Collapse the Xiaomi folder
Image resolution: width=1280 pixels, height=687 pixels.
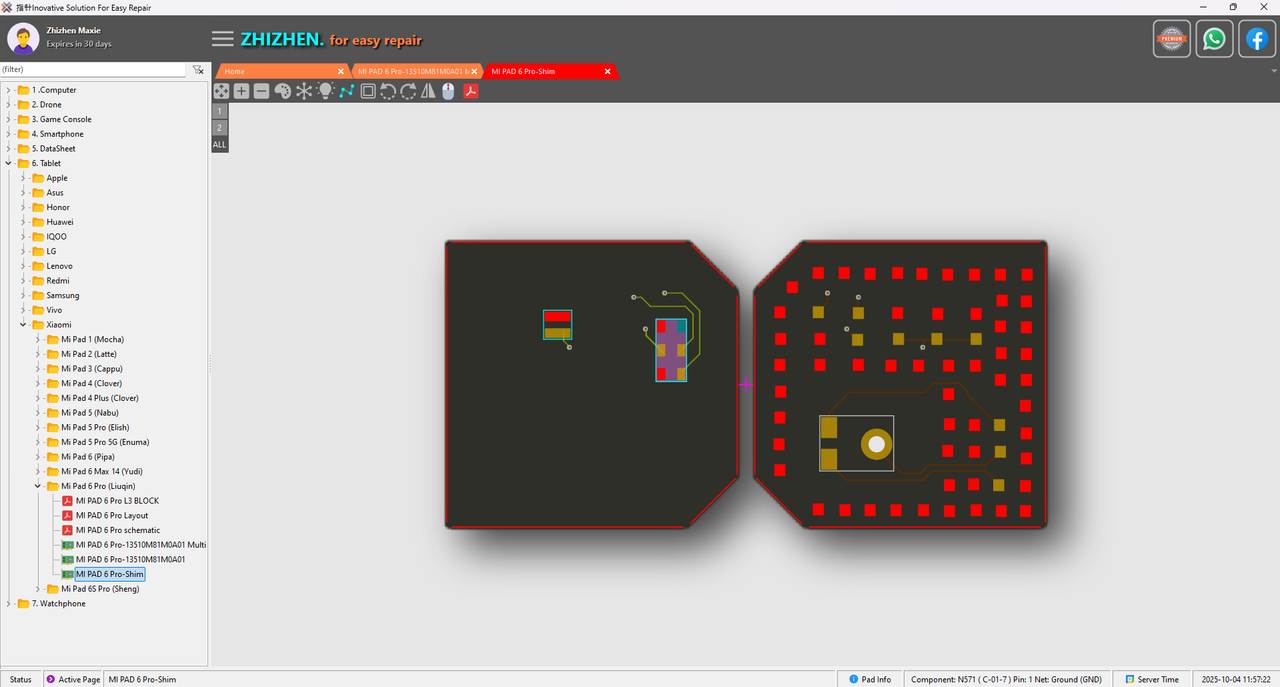(x=24, y=324)
